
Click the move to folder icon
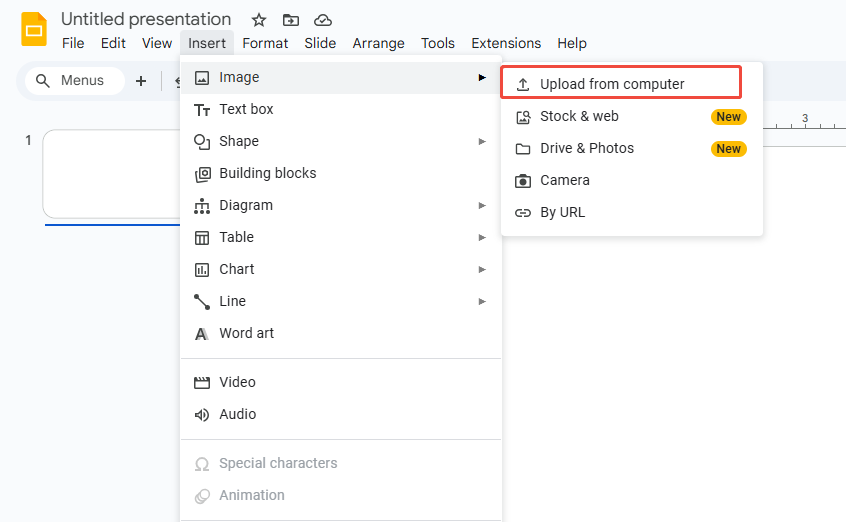(291, 20)
